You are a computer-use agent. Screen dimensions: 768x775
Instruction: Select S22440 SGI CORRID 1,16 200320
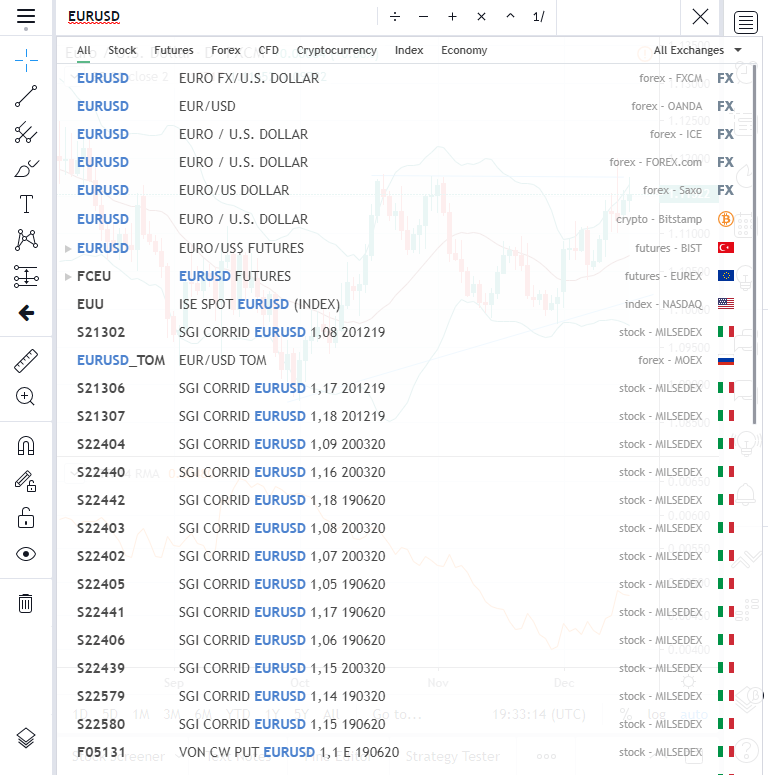click(x=404, y=472)
